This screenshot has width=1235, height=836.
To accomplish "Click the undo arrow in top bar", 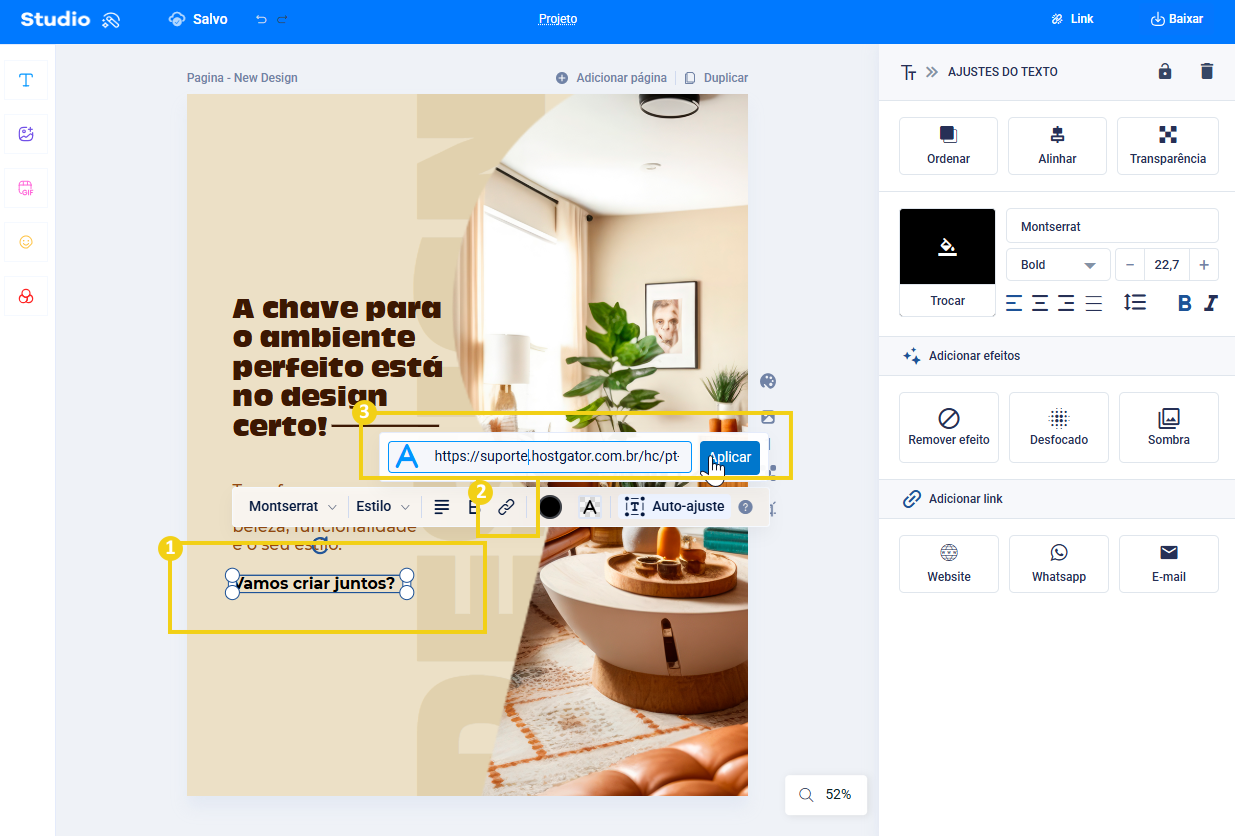I will tap(261, 19).
